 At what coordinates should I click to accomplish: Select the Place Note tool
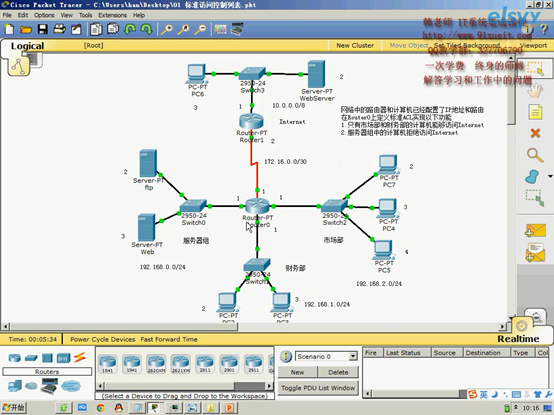(535, 112)
